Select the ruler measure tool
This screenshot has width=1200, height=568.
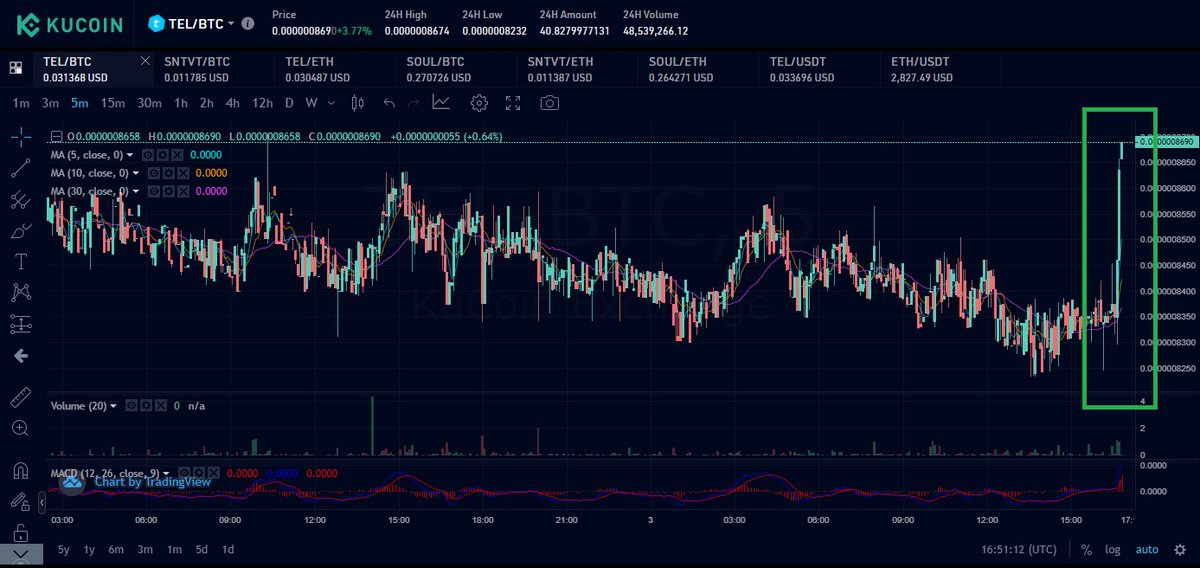20,398
